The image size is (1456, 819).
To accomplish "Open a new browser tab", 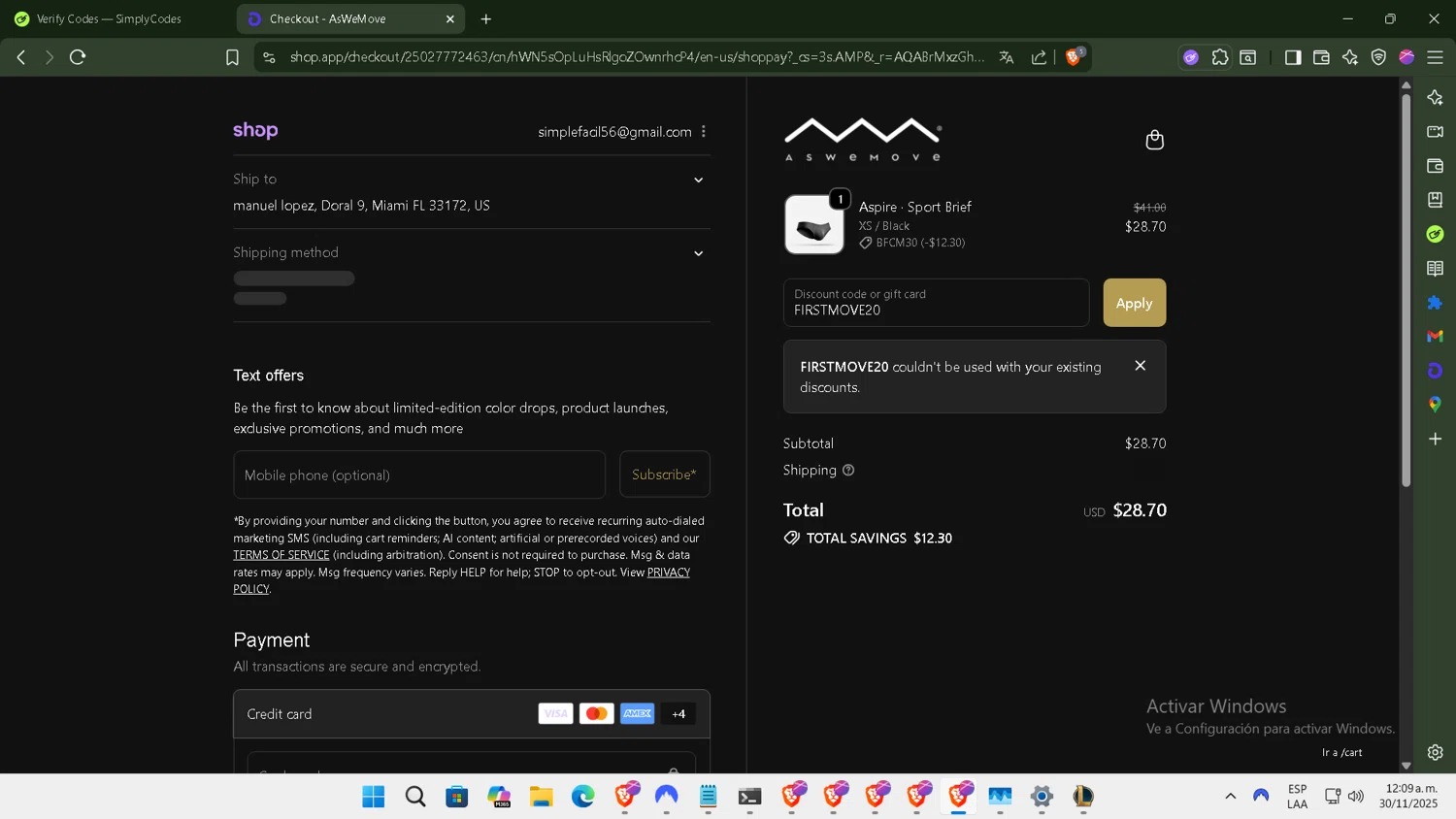I will point(486,19).
